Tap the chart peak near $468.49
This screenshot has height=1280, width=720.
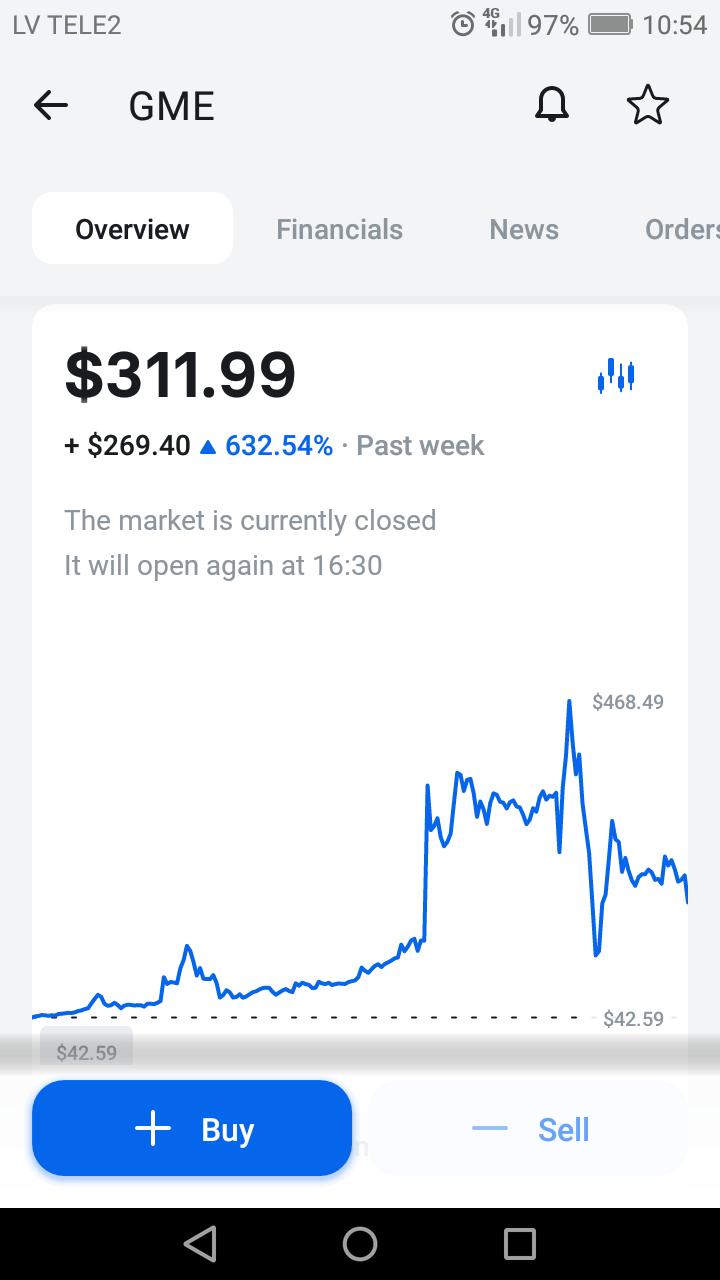coord(569,702)
